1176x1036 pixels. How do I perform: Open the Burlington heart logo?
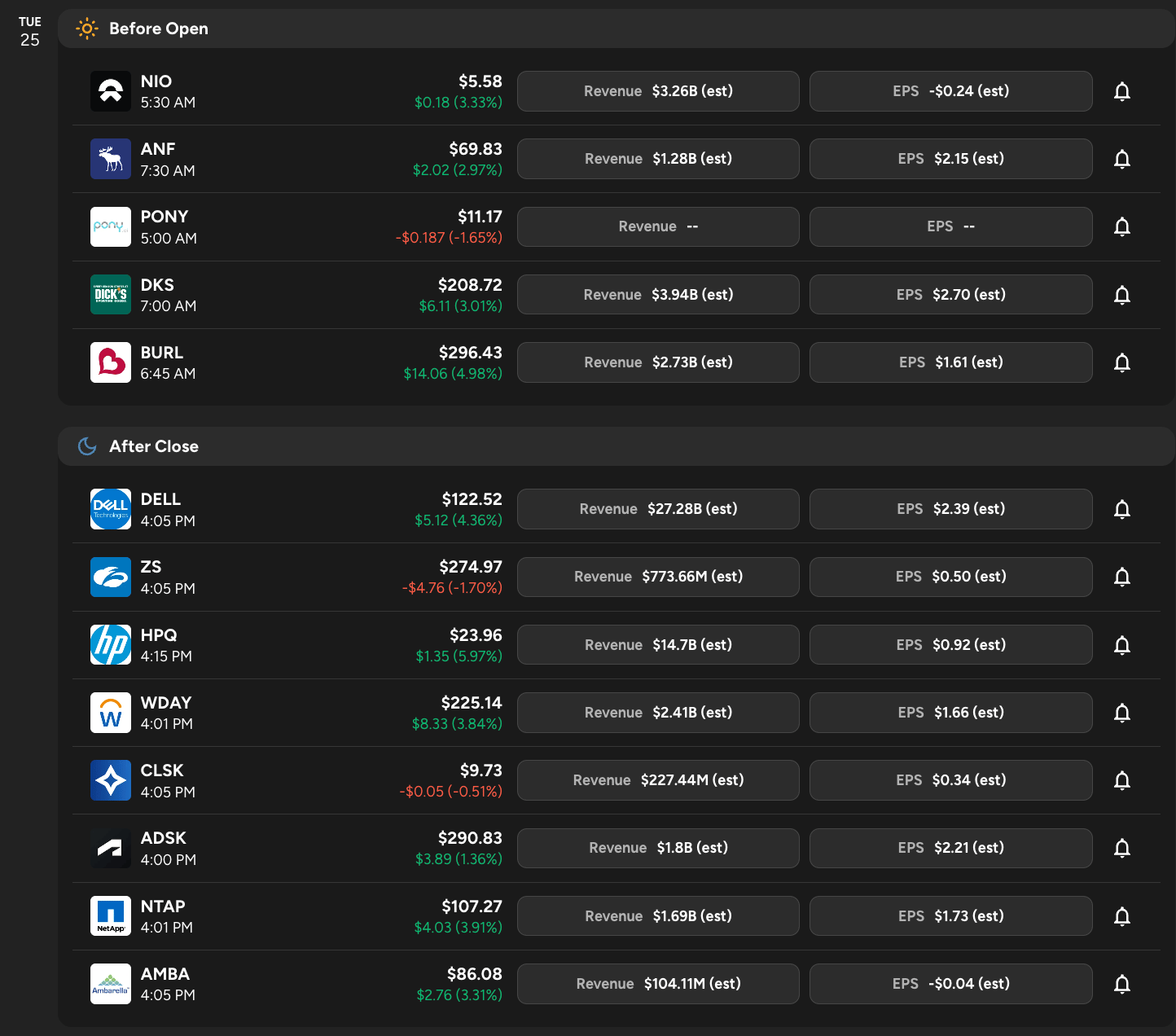tap(111, 362)
